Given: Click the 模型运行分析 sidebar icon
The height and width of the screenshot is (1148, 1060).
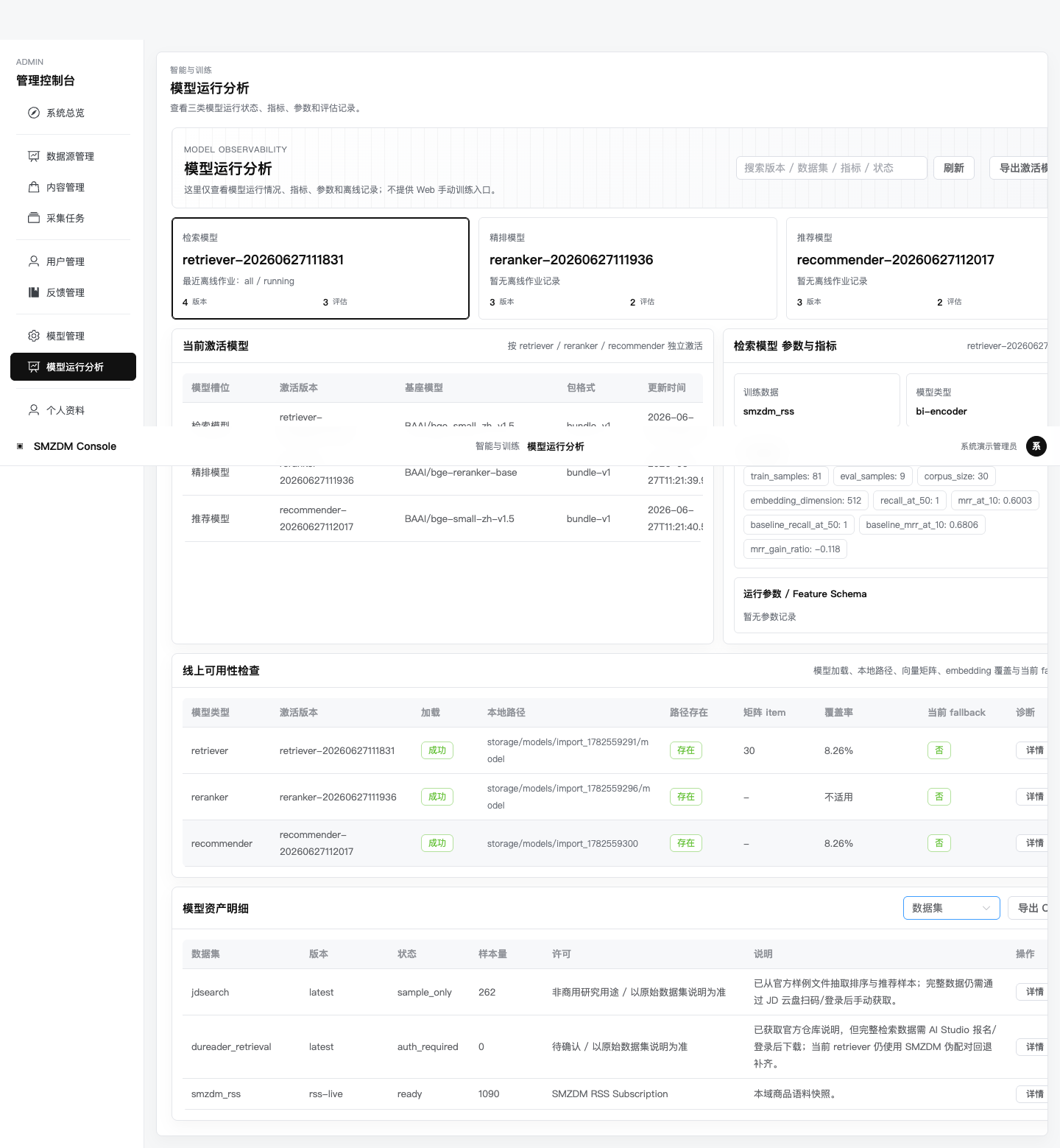Looking at the screenshot, I should pos(34,367).
